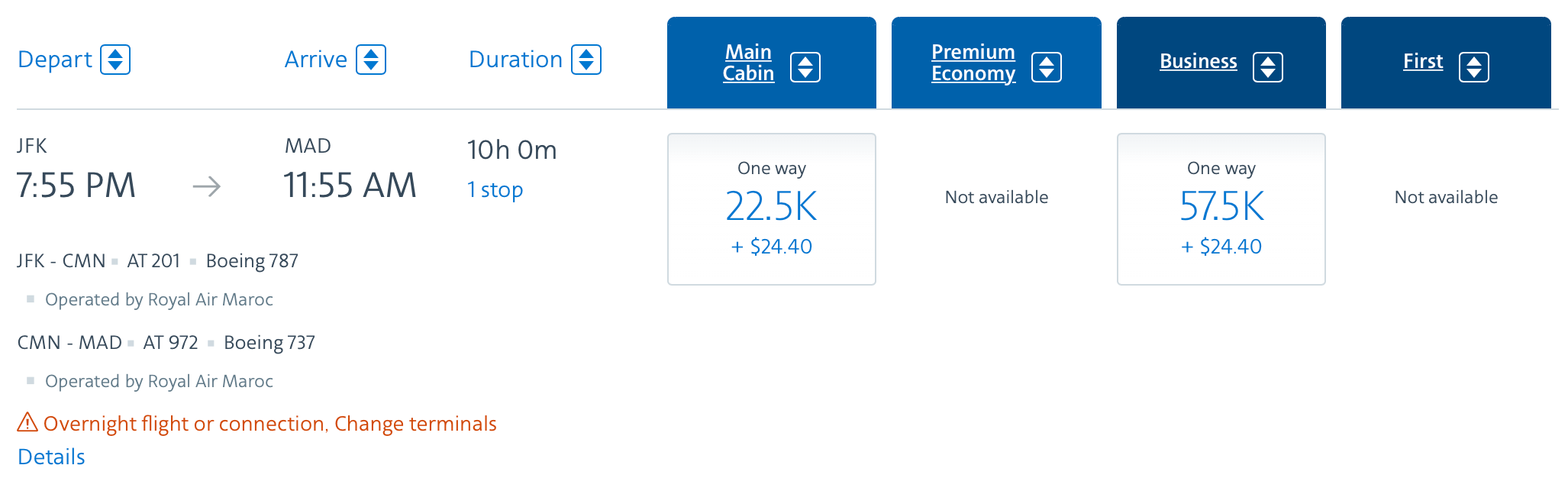This screenshot has width=1568, height=478.
Task: Click the overnight flight or connection warning text
Action: pyautogui.click(x=270, y=423)
